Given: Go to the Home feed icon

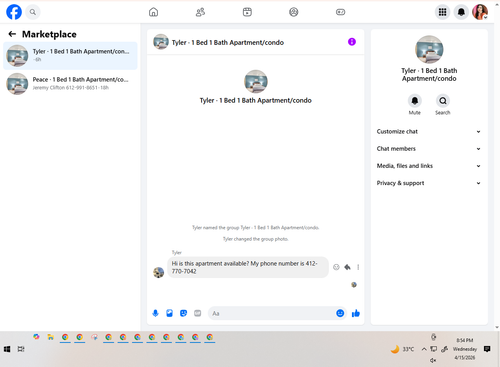Looking at the screenshot, I should pyautogui.click(x=153, y=12).
